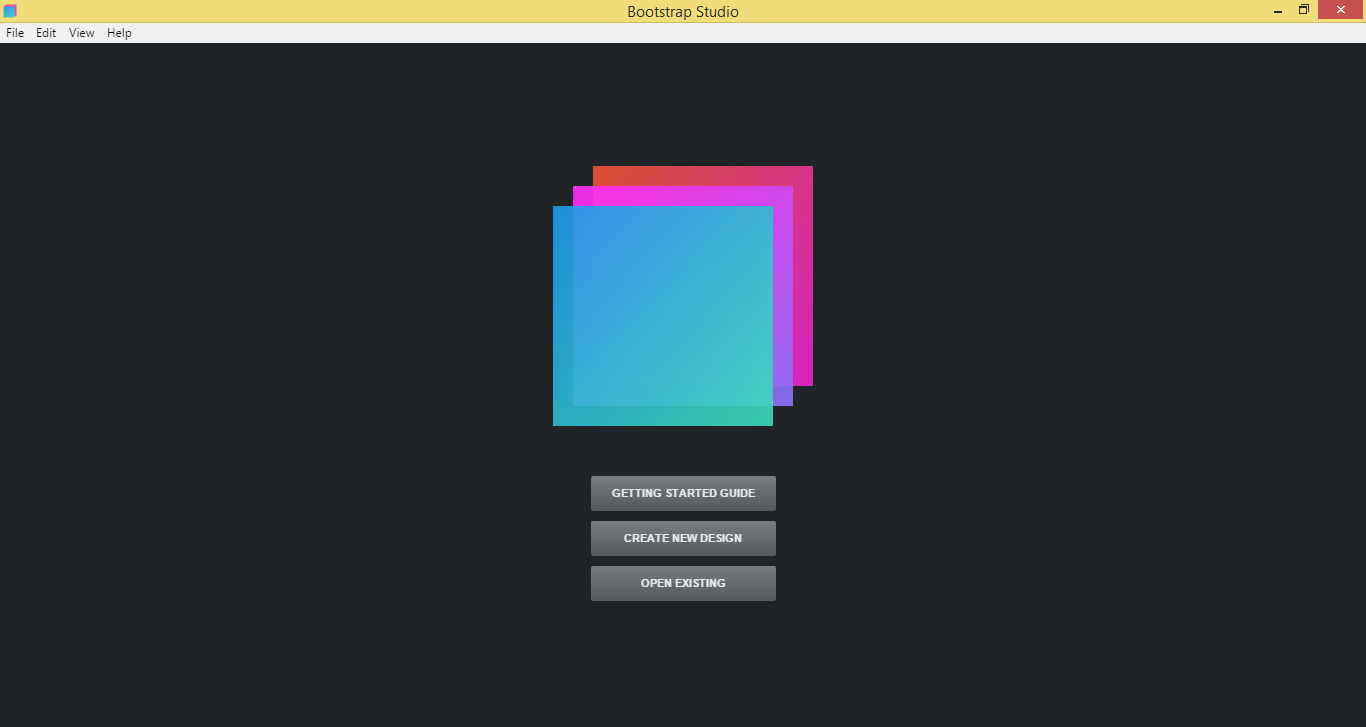Restore down the Bootstrap Studio window

[1304, 10]
